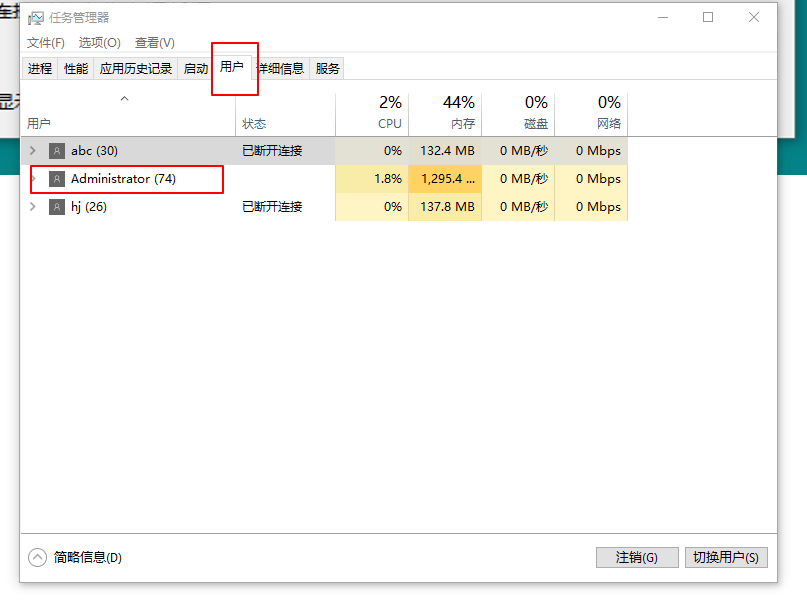807x605 pixels.
Task: Close the Task Manager window
Action: (754, 17)
